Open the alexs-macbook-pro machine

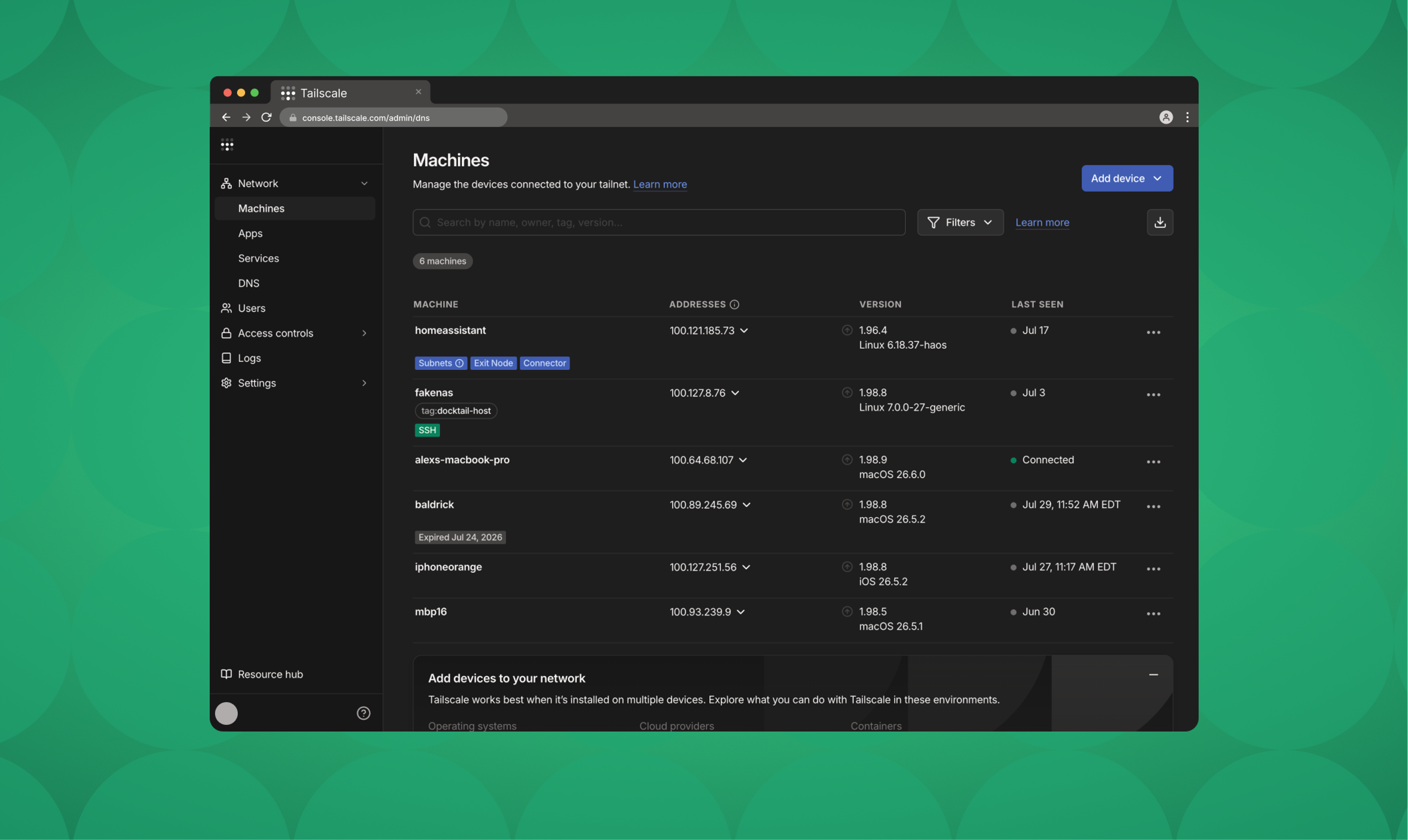click(x=462, y=460)
